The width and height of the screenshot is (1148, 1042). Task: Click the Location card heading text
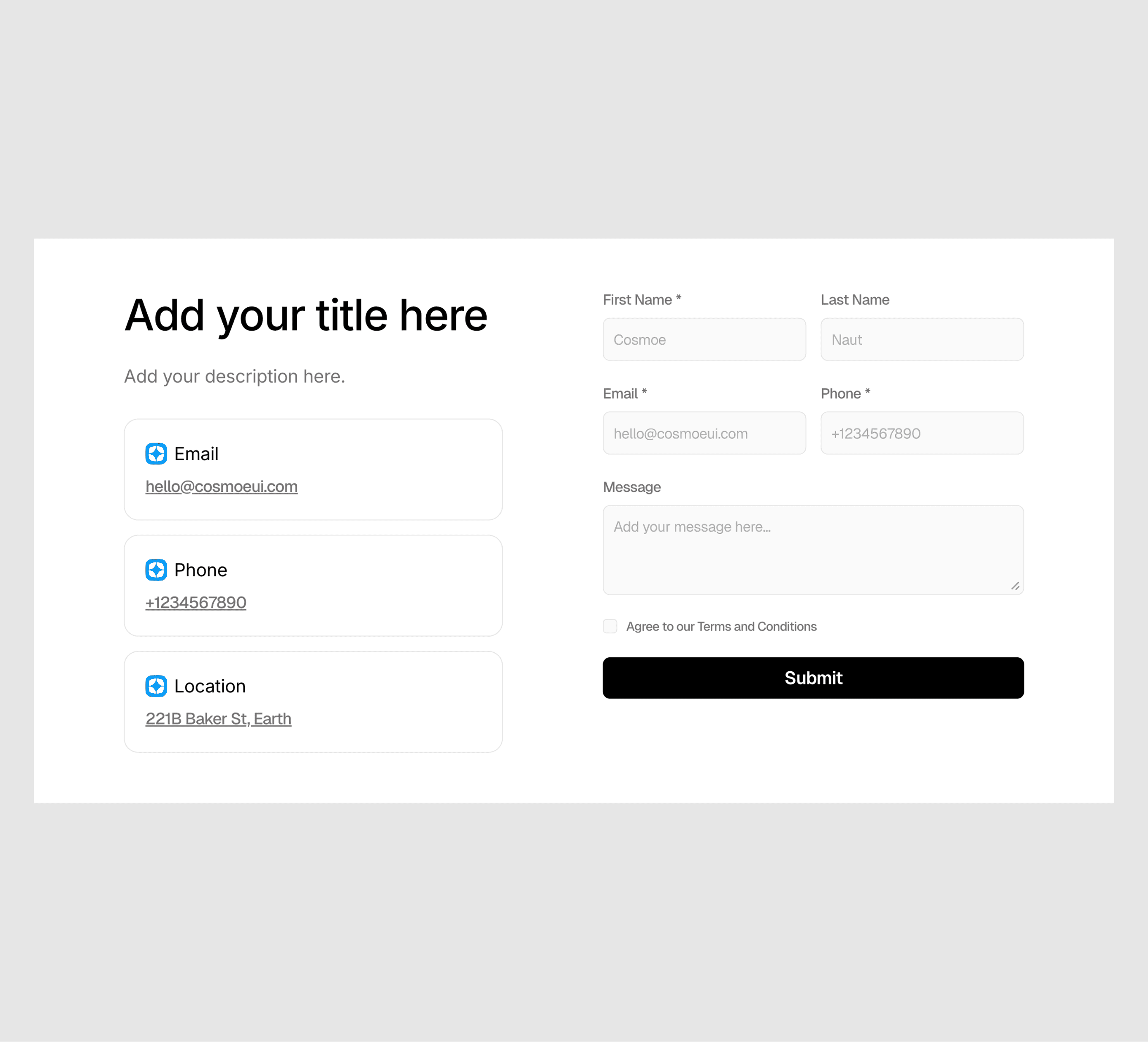(x=210, y=686)
